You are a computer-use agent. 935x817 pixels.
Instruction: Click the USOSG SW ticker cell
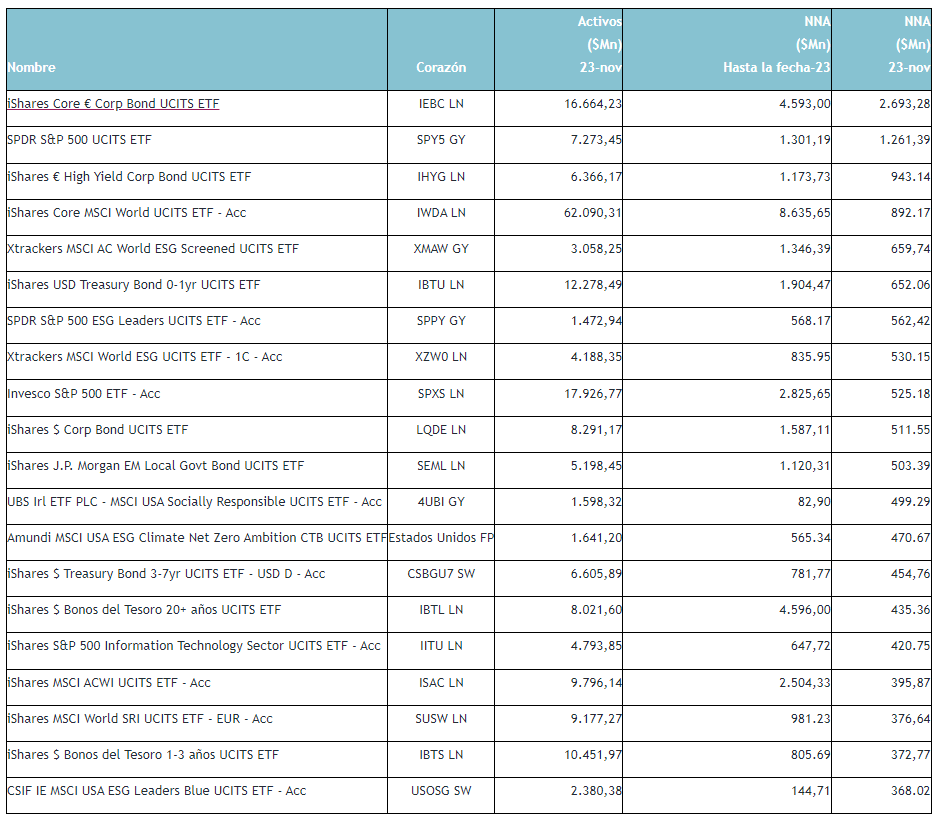441,791
